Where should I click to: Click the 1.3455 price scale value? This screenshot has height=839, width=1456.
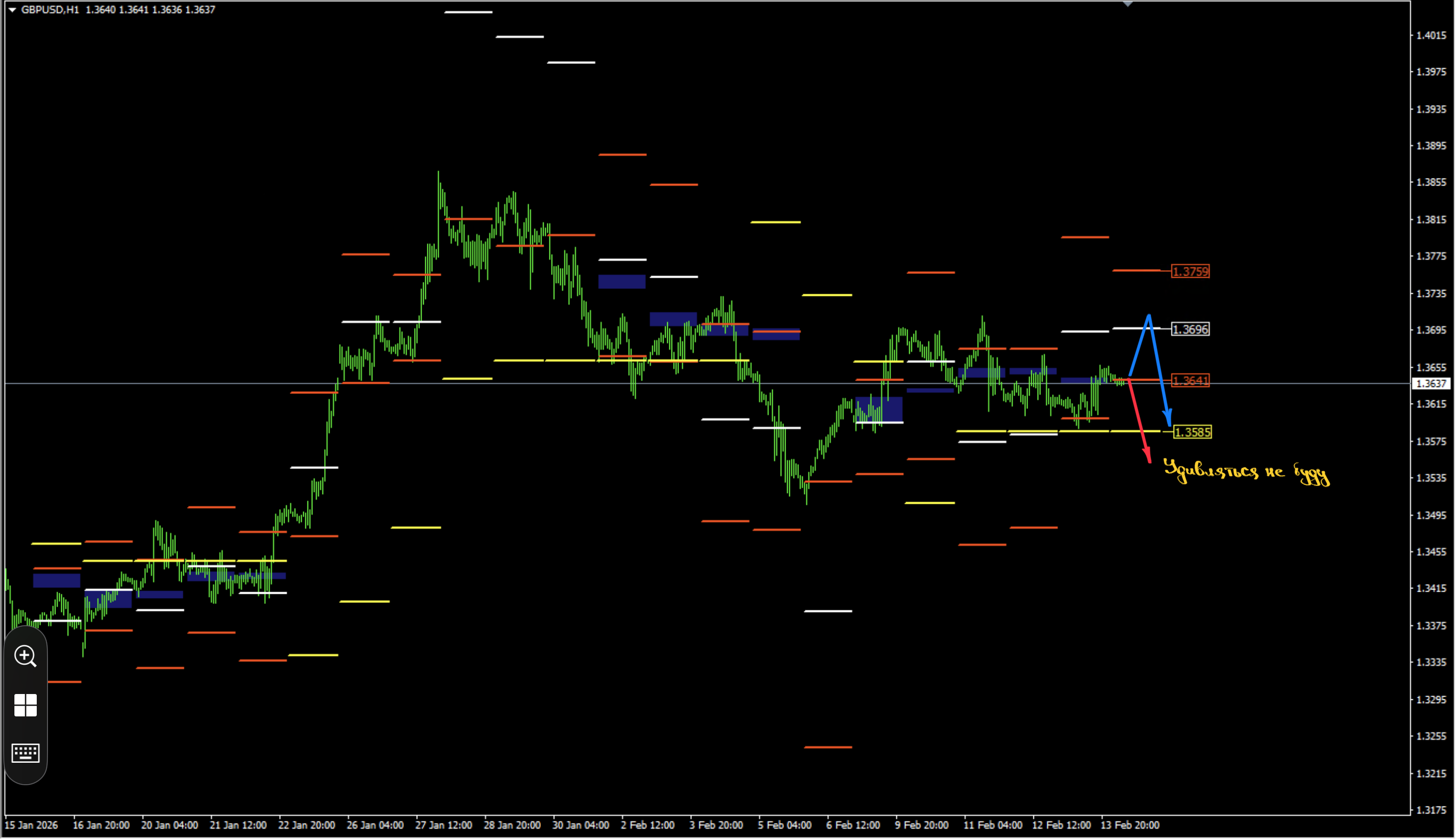1431,552
